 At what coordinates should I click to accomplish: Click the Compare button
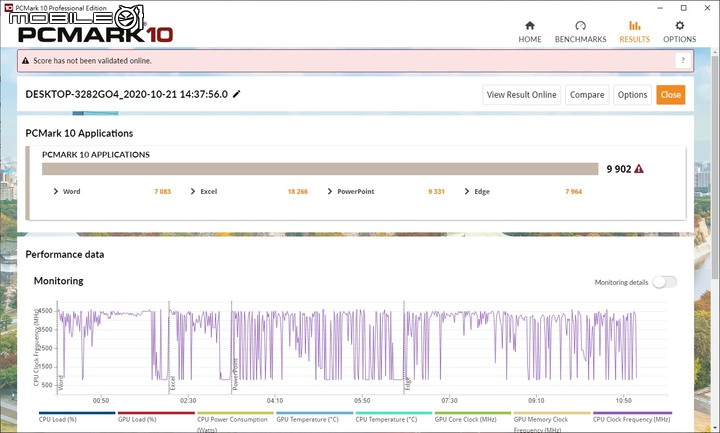click(x=587, y=95)
